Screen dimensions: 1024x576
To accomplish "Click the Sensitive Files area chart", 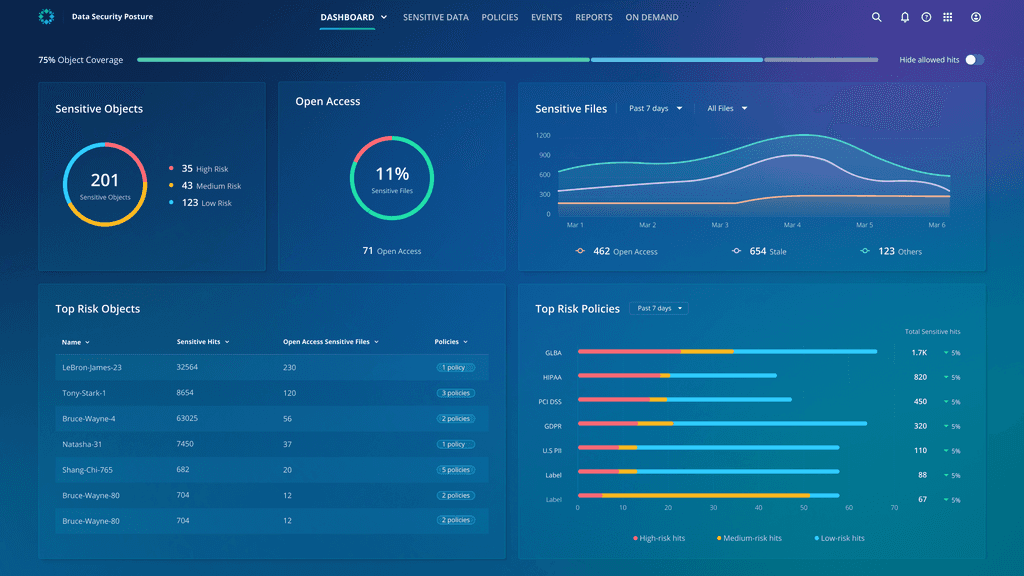I will pyautogui.click(x=754, y=176).
